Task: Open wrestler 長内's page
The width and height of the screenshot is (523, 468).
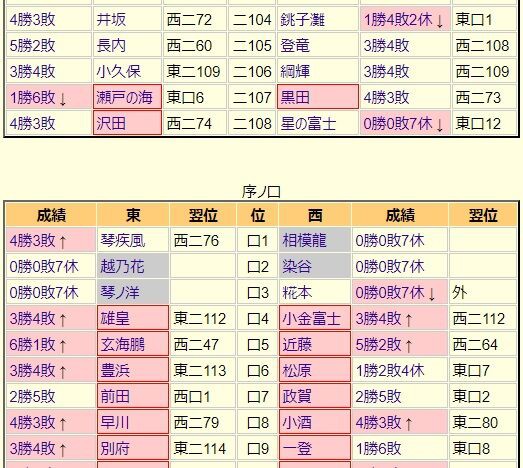Action: pos(111,46)
